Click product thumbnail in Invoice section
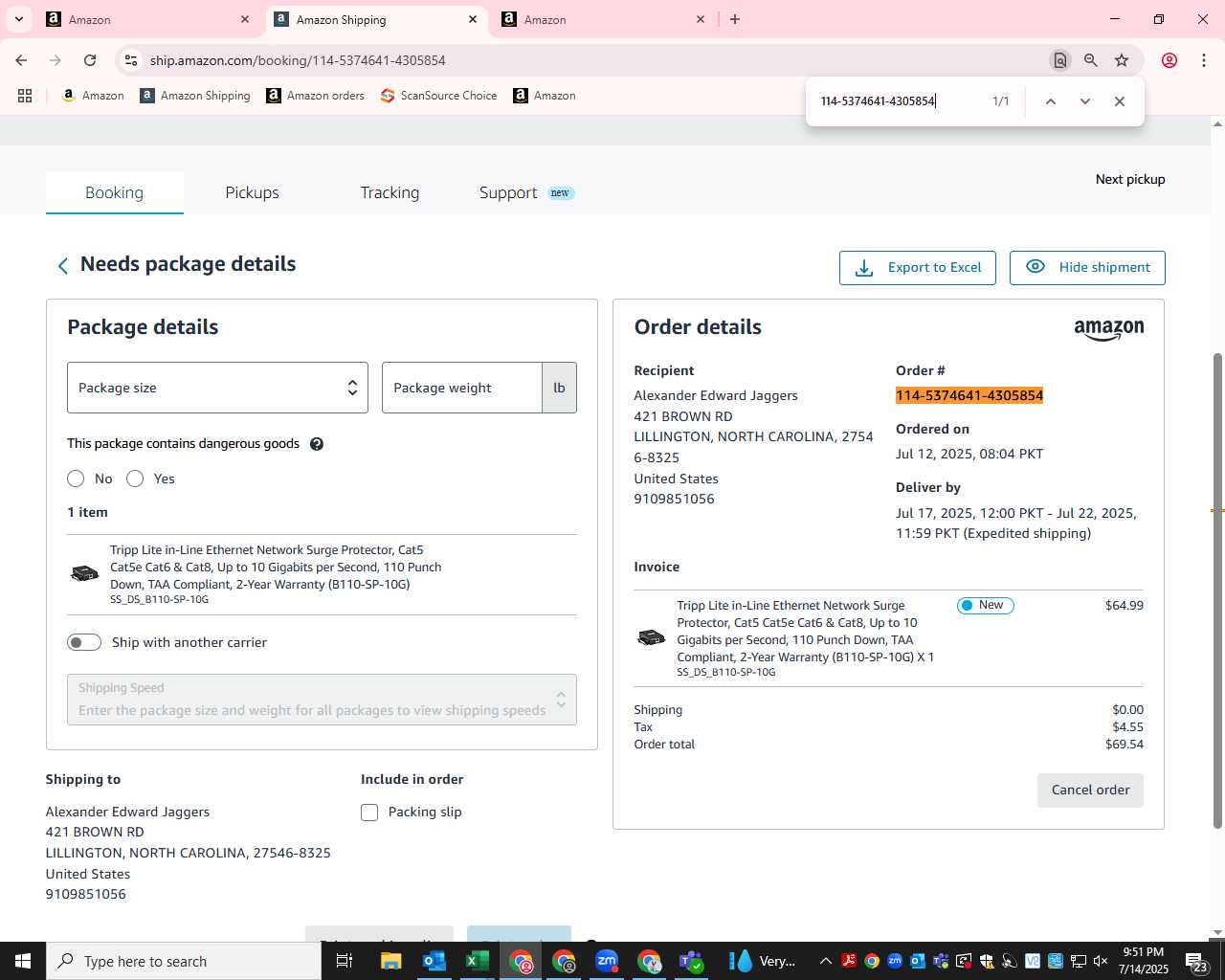The width and height of the screenshot is (1225, 980). pyautogui.click(x=651, y=637)
